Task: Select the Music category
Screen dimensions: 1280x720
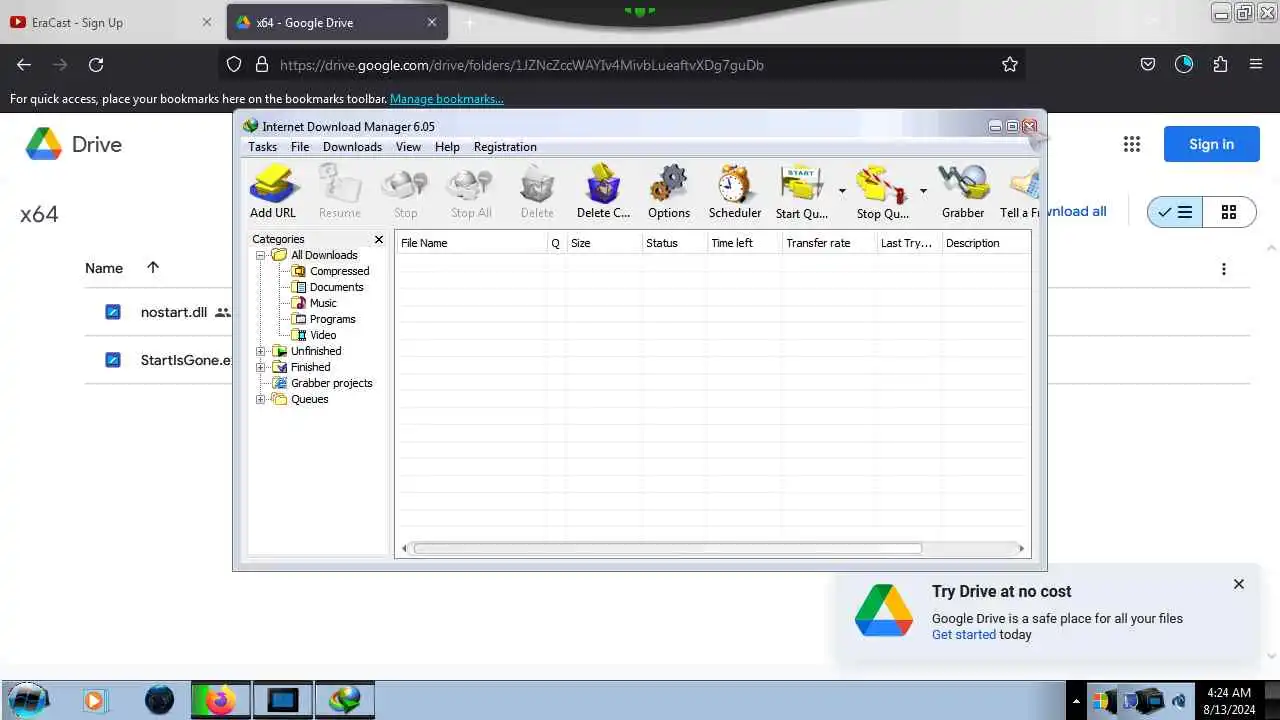Action: (x=323, y=303)
